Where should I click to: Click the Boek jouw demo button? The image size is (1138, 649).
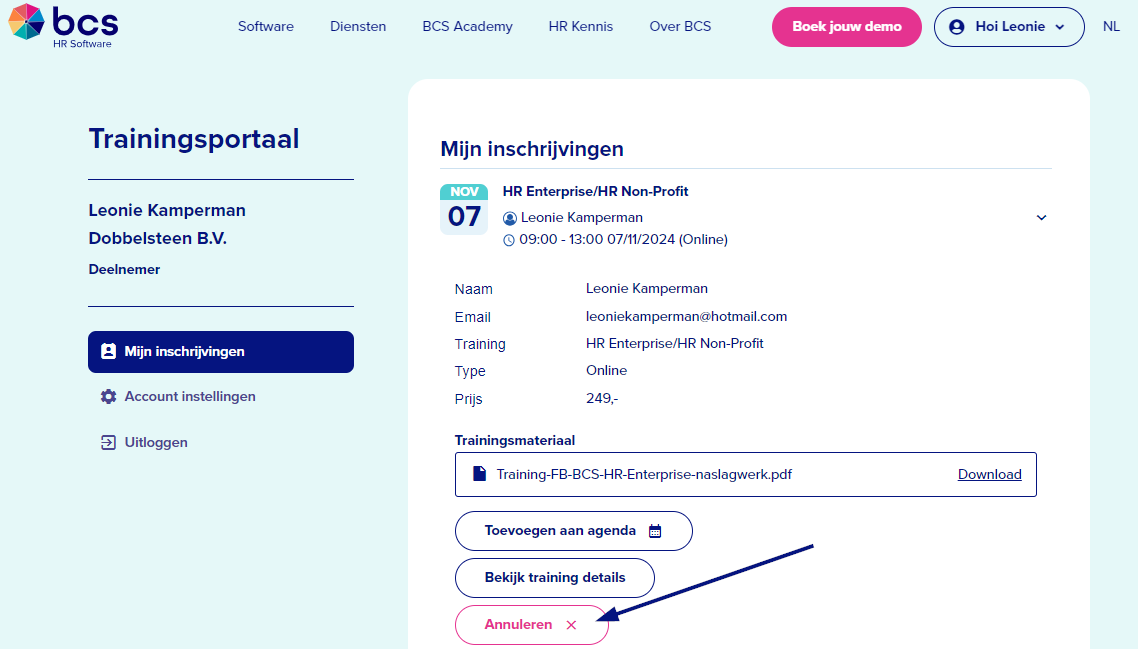847,27
